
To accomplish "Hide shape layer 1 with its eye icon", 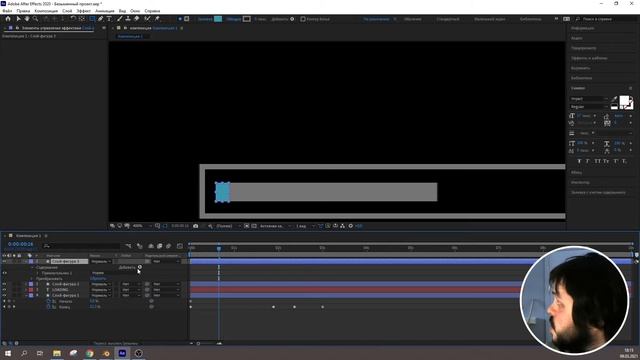I will click(4, 296).
